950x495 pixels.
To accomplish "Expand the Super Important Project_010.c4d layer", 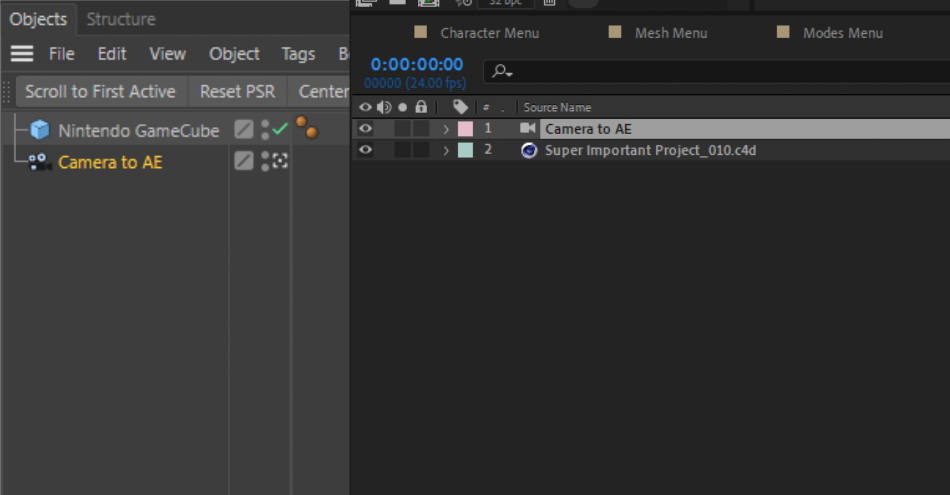I will coord(446,150).
